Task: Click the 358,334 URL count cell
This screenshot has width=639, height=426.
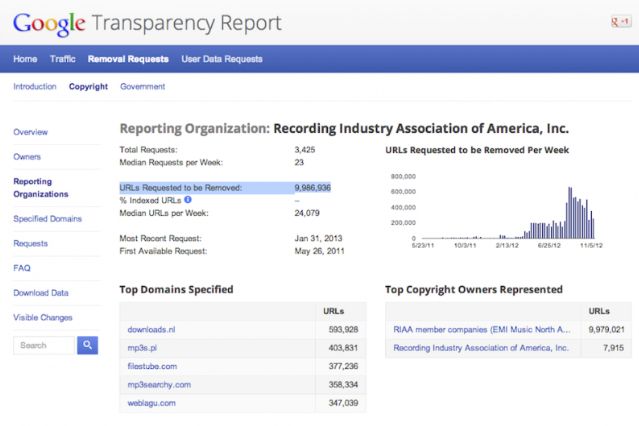Action: 343,384
